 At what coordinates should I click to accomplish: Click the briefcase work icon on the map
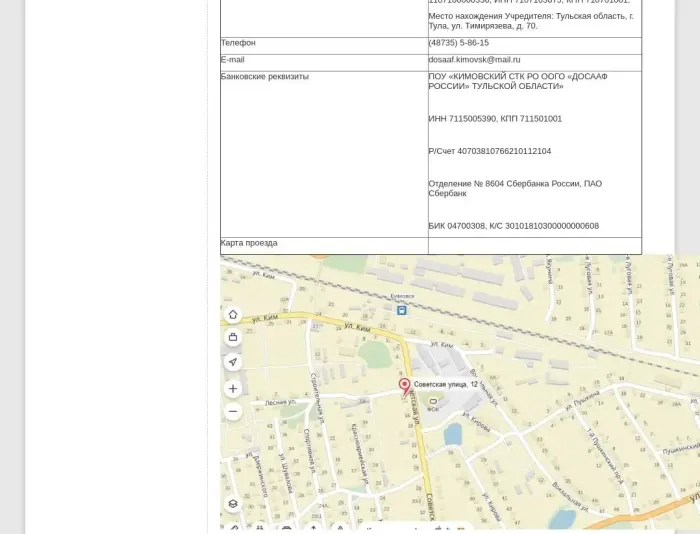(x=233, y=337)
